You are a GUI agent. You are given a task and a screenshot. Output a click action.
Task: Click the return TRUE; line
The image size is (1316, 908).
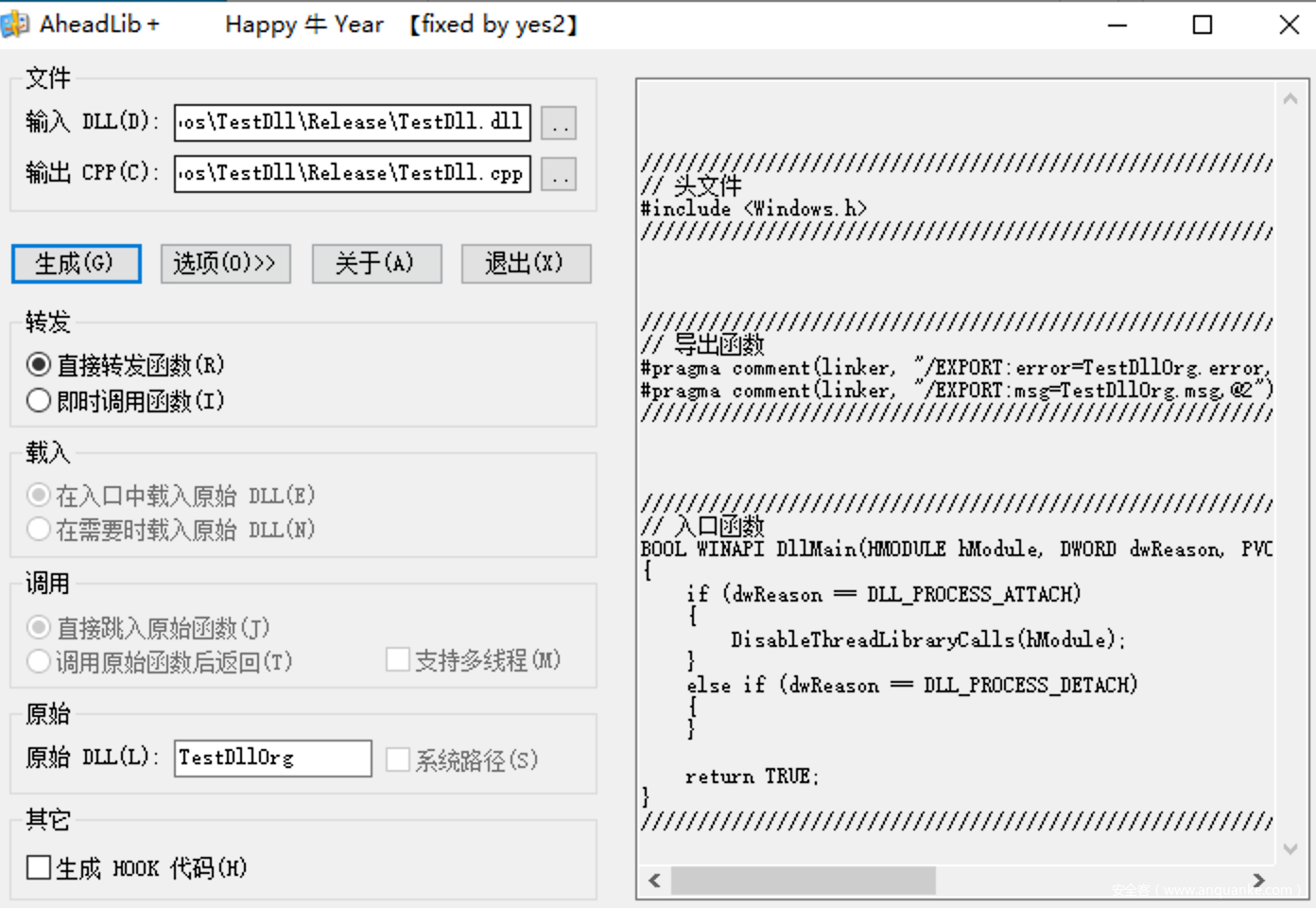pos(753,776)
